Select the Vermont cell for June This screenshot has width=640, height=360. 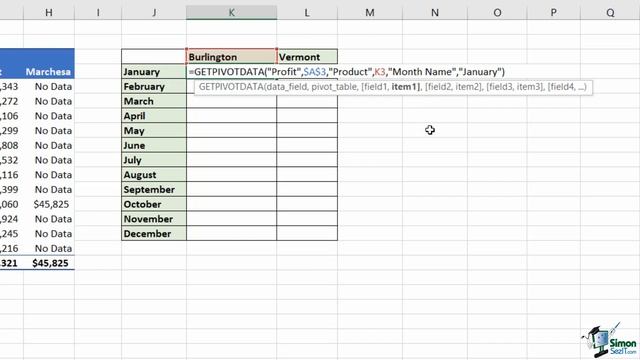pyautogui.click(x=307, y=145)
